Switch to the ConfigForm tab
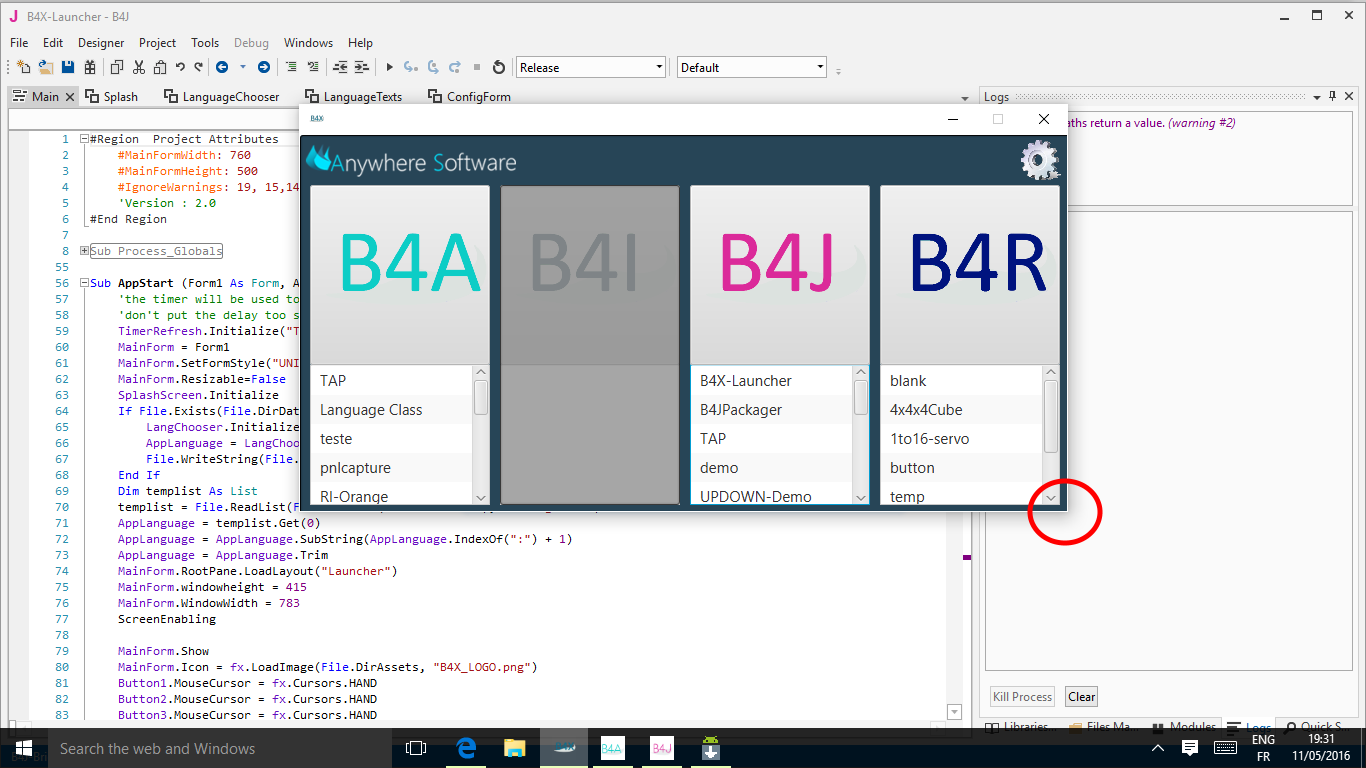1366x768 pixels. click(469, 97)
